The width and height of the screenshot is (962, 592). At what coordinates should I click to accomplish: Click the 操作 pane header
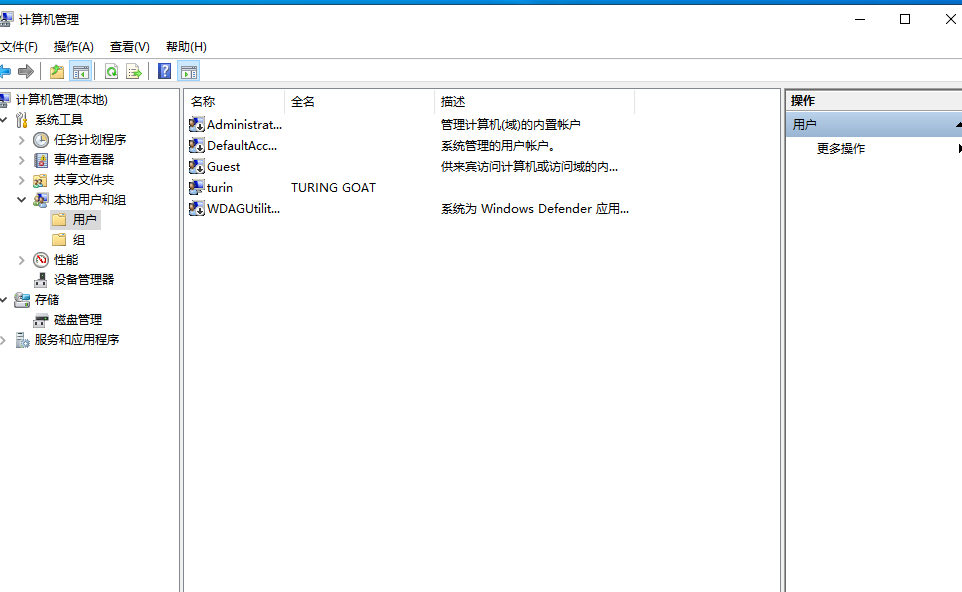click(x=874, y=101)
